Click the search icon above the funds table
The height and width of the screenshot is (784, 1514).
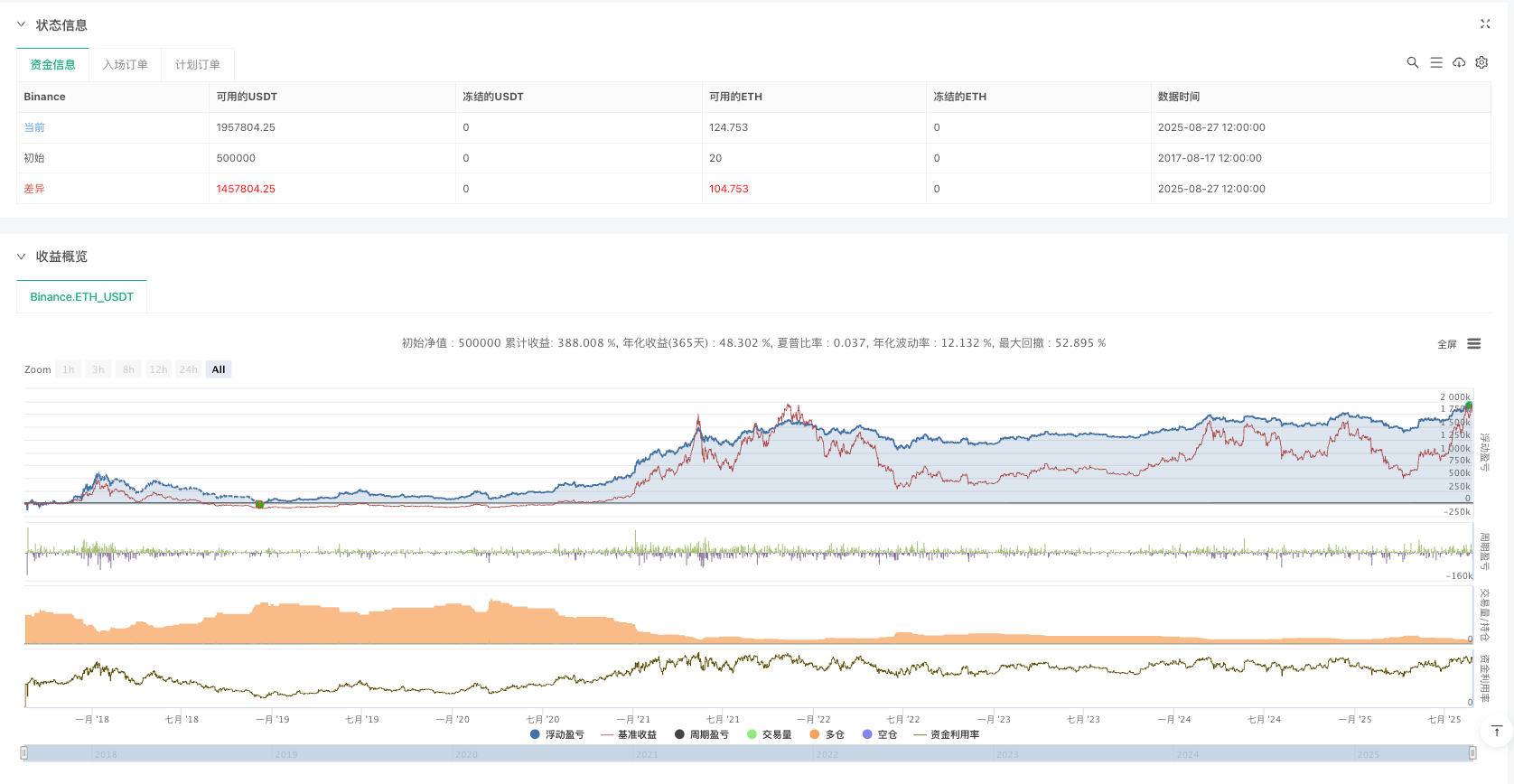(1413, 62)
